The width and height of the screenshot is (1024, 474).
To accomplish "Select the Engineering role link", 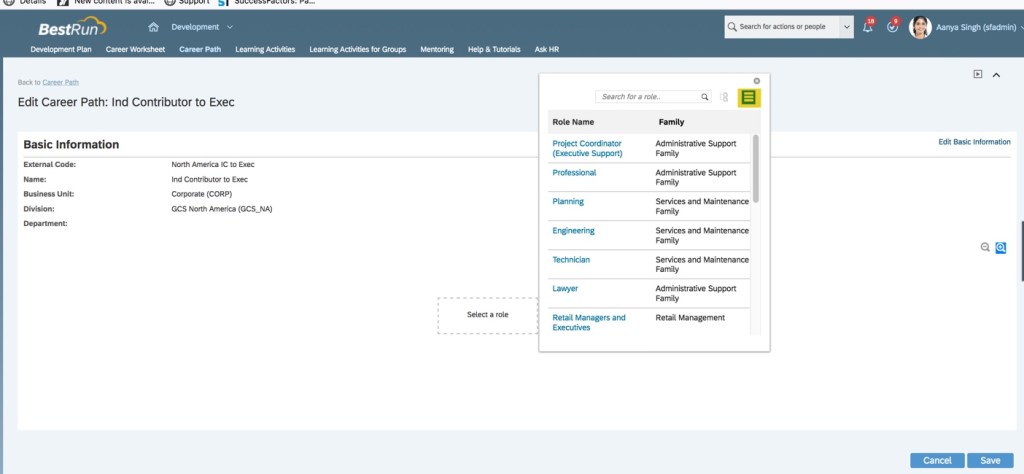I will 573,231.
